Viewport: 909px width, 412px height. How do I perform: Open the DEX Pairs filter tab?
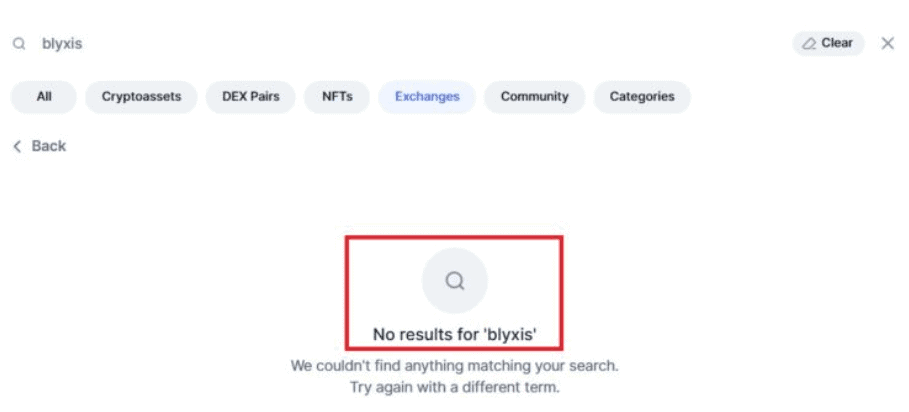(244, 97)
